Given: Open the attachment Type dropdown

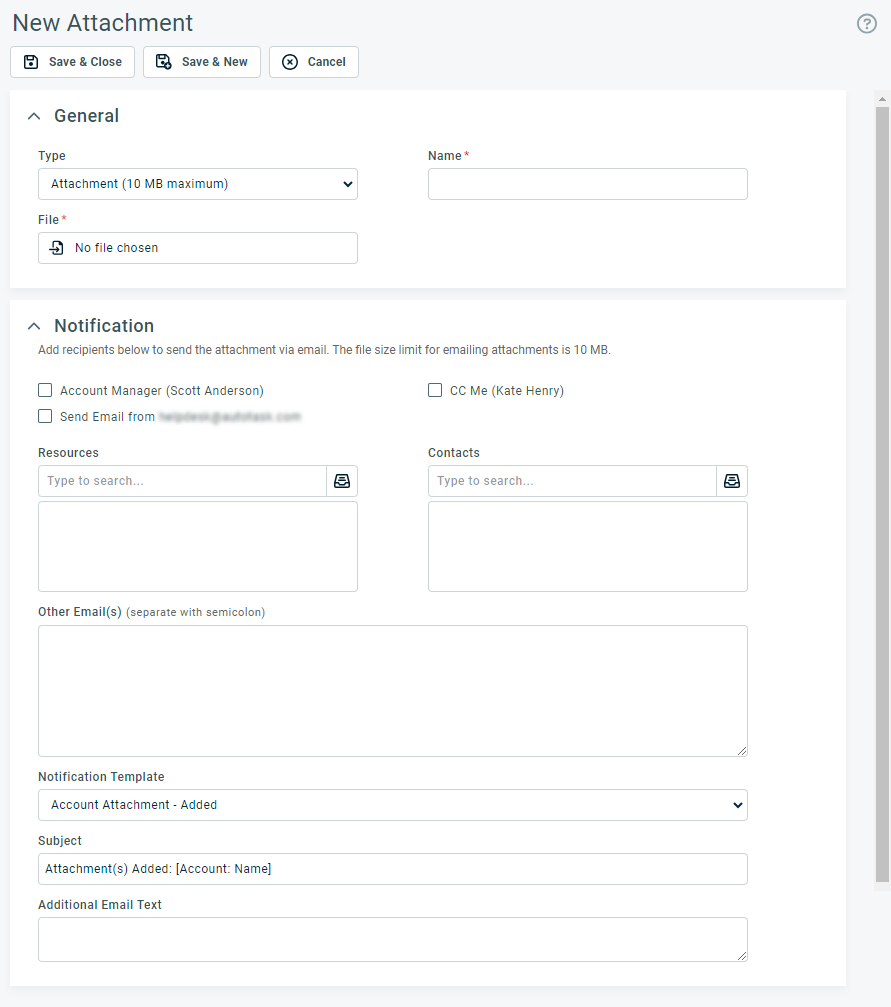Looking at the screenshot, I should [198, 184].
